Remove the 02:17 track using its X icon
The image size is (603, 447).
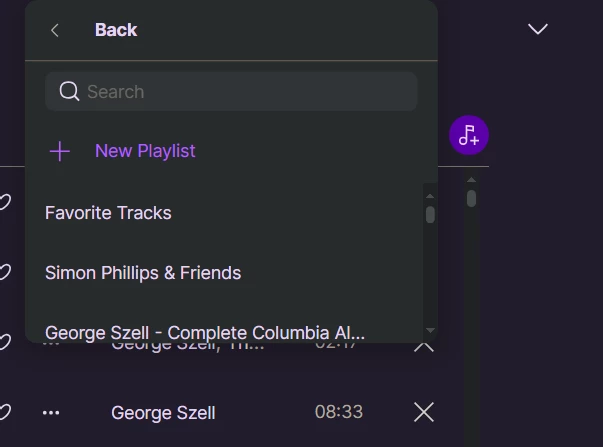coord(424,346)
